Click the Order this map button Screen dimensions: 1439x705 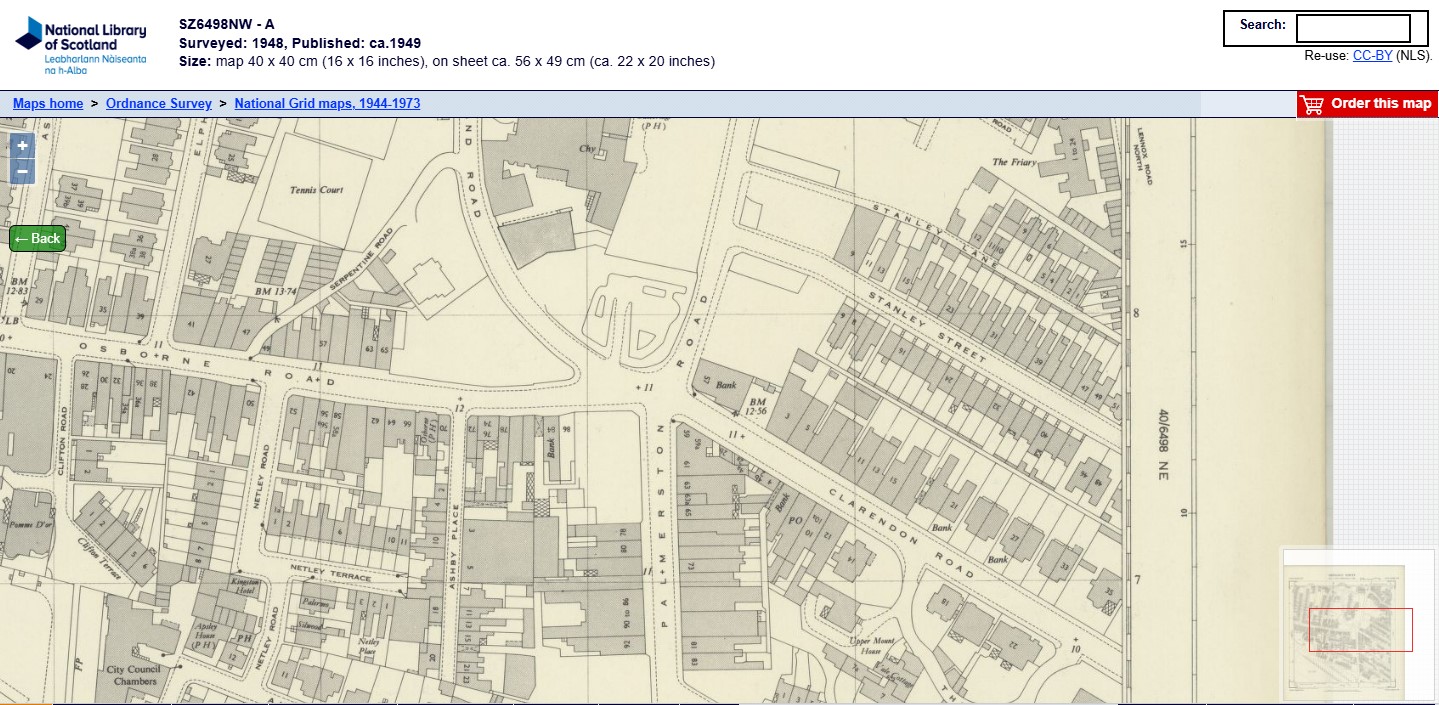(x=1367, y=104)
